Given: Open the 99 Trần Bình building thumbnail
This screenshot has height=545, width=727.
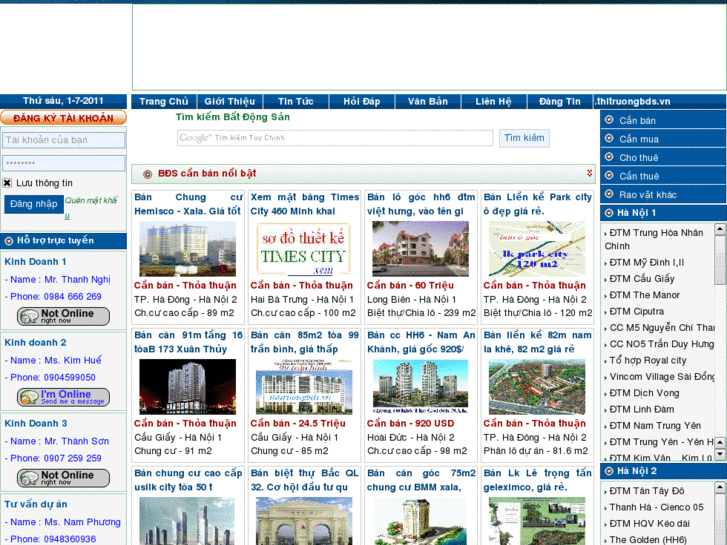Looking at the screenshot, I should point(304,386).
